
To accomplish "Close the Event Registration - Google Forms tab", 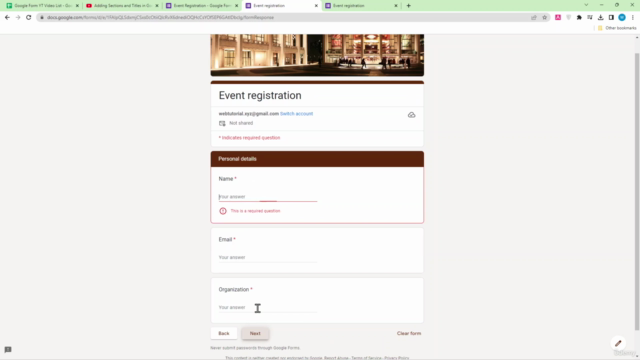I will pyautogui.click(x=236, y=6).
